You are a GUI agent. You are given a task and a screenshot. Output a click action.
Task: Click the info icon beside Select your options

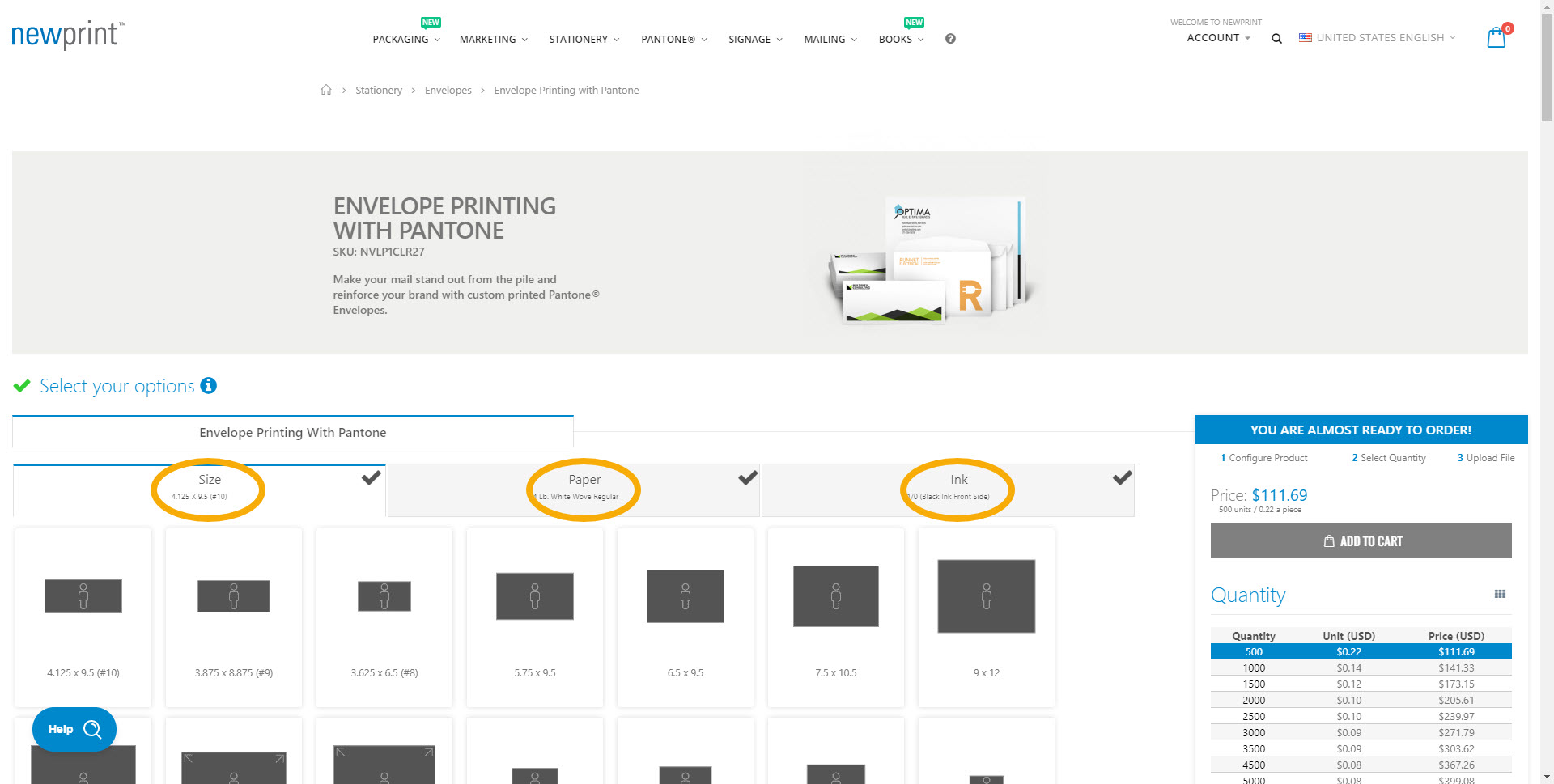click(208, 385)
